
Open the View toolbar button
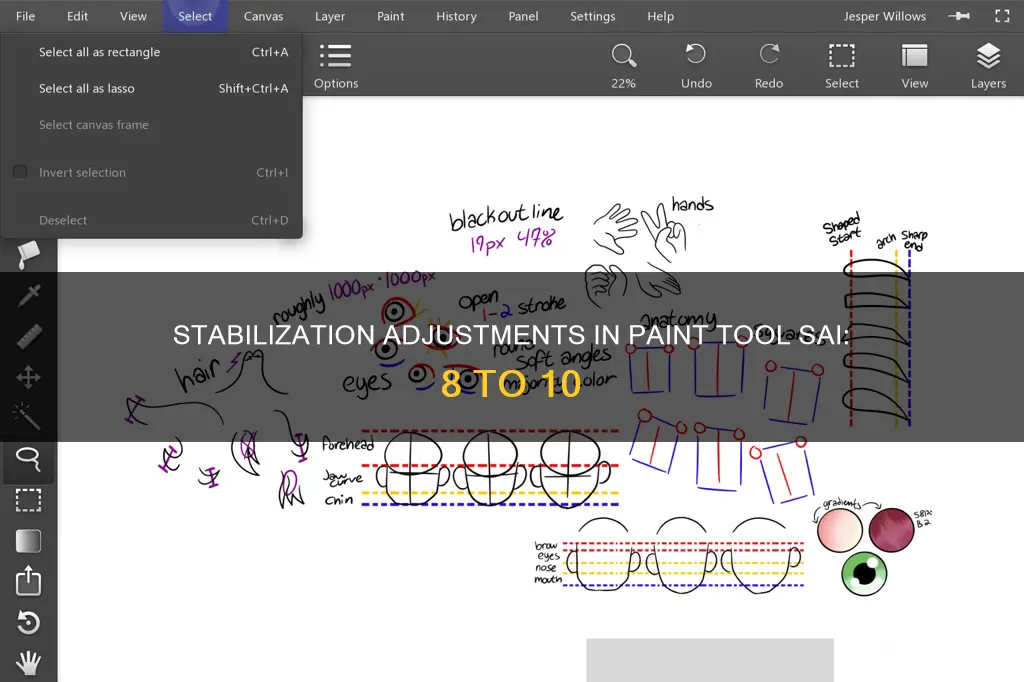click(x=914, y=66)
